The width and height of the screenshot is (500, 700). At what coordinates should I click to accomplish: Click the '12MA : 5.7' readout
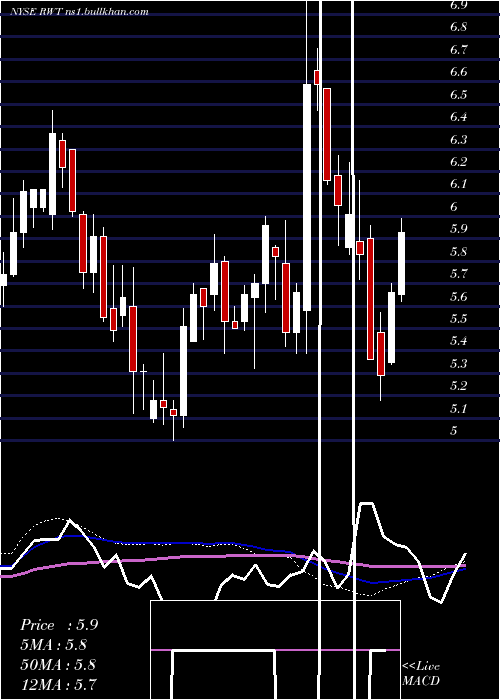pos(59,684)
